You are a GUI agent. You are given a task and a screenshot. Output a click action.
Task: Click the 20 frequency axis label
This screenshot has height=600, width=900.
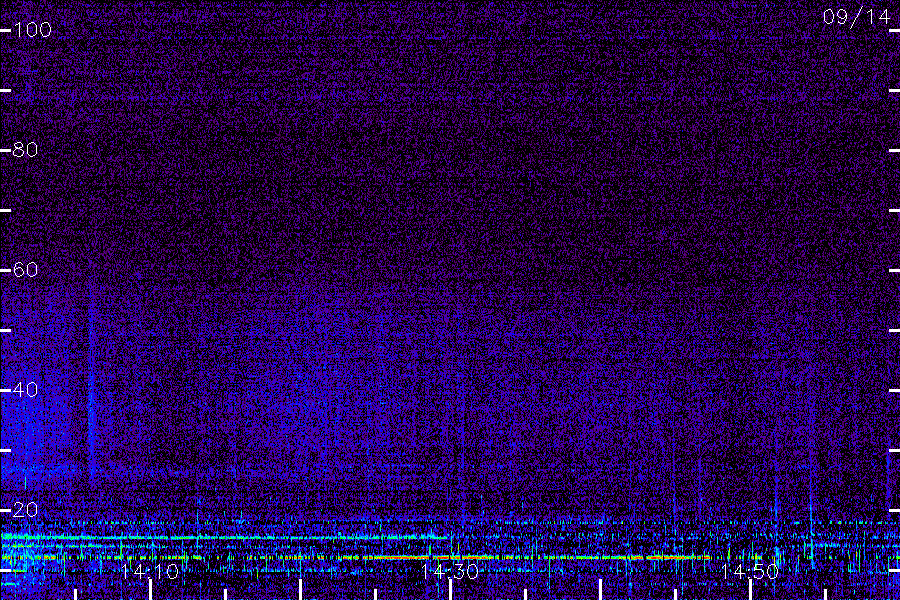click(x=25, y=510)
